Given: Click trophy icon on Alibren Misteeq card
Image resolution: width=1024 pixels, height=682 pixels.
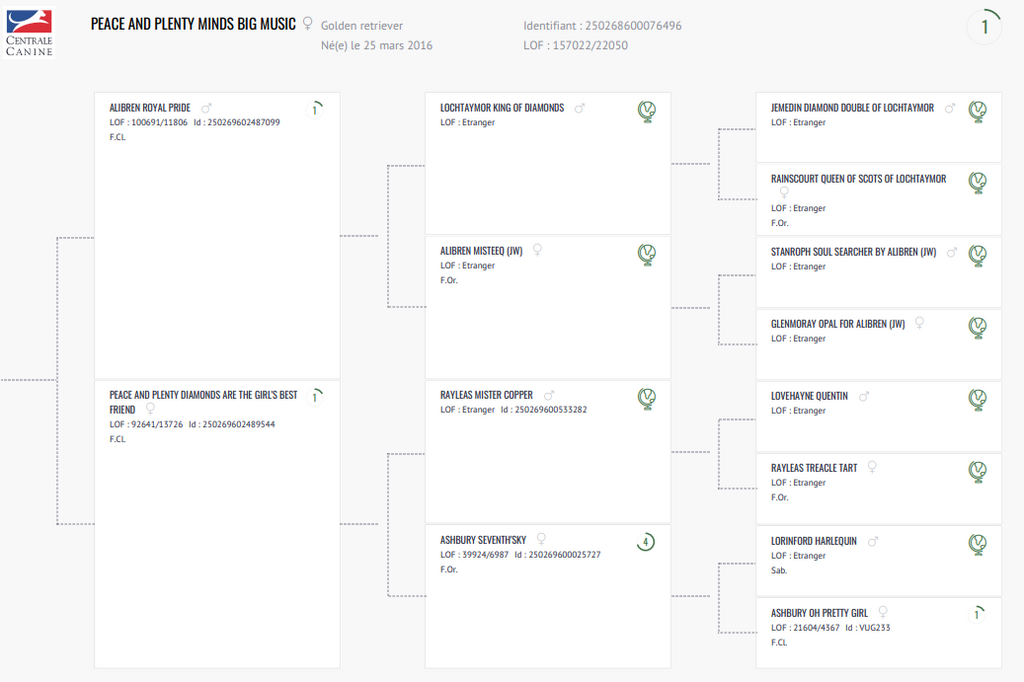Looking at the screenshot, I should pos(647,255).
